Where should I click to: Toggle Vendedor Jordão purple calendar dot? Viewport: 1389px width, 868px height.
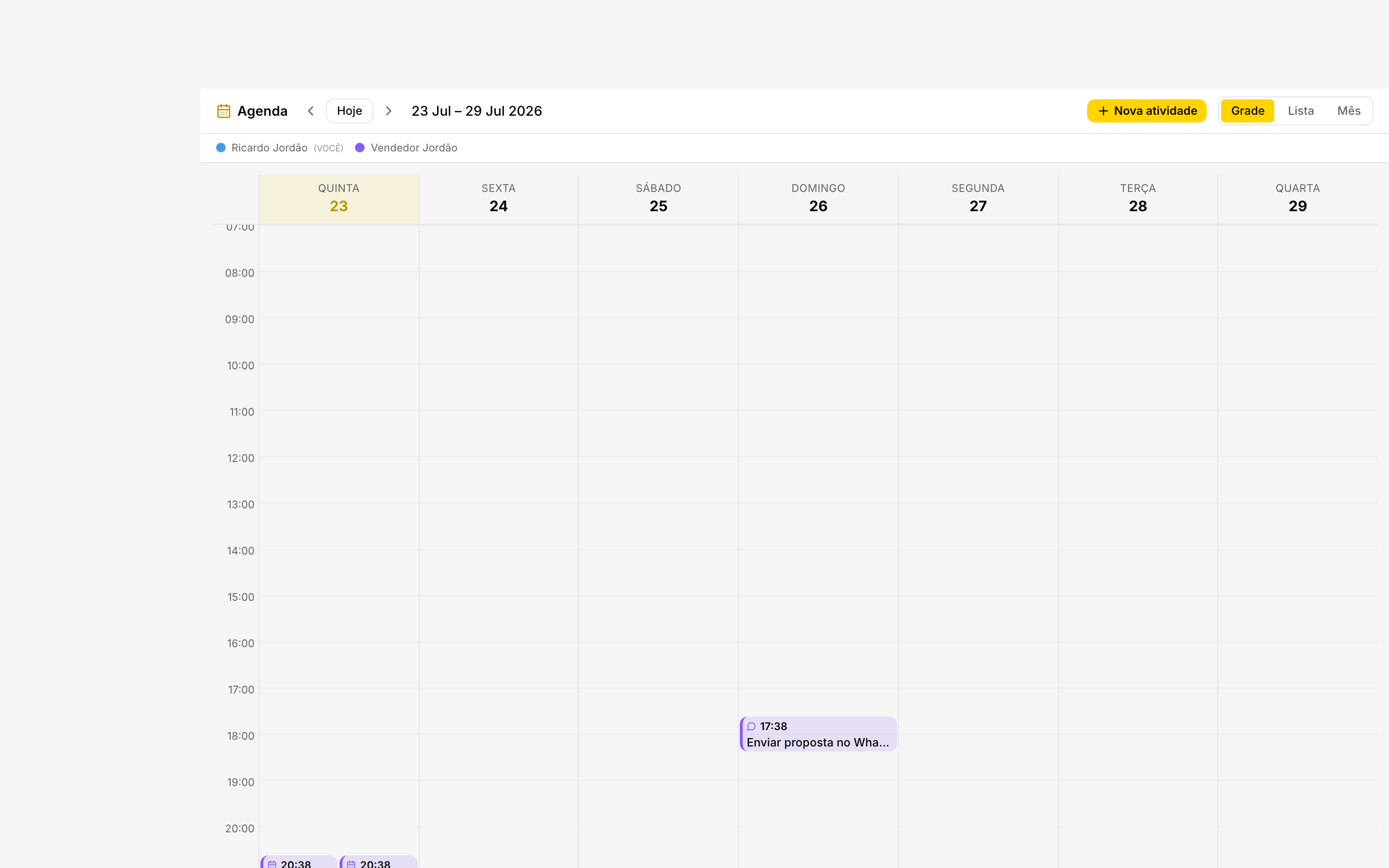click(360, 148)
